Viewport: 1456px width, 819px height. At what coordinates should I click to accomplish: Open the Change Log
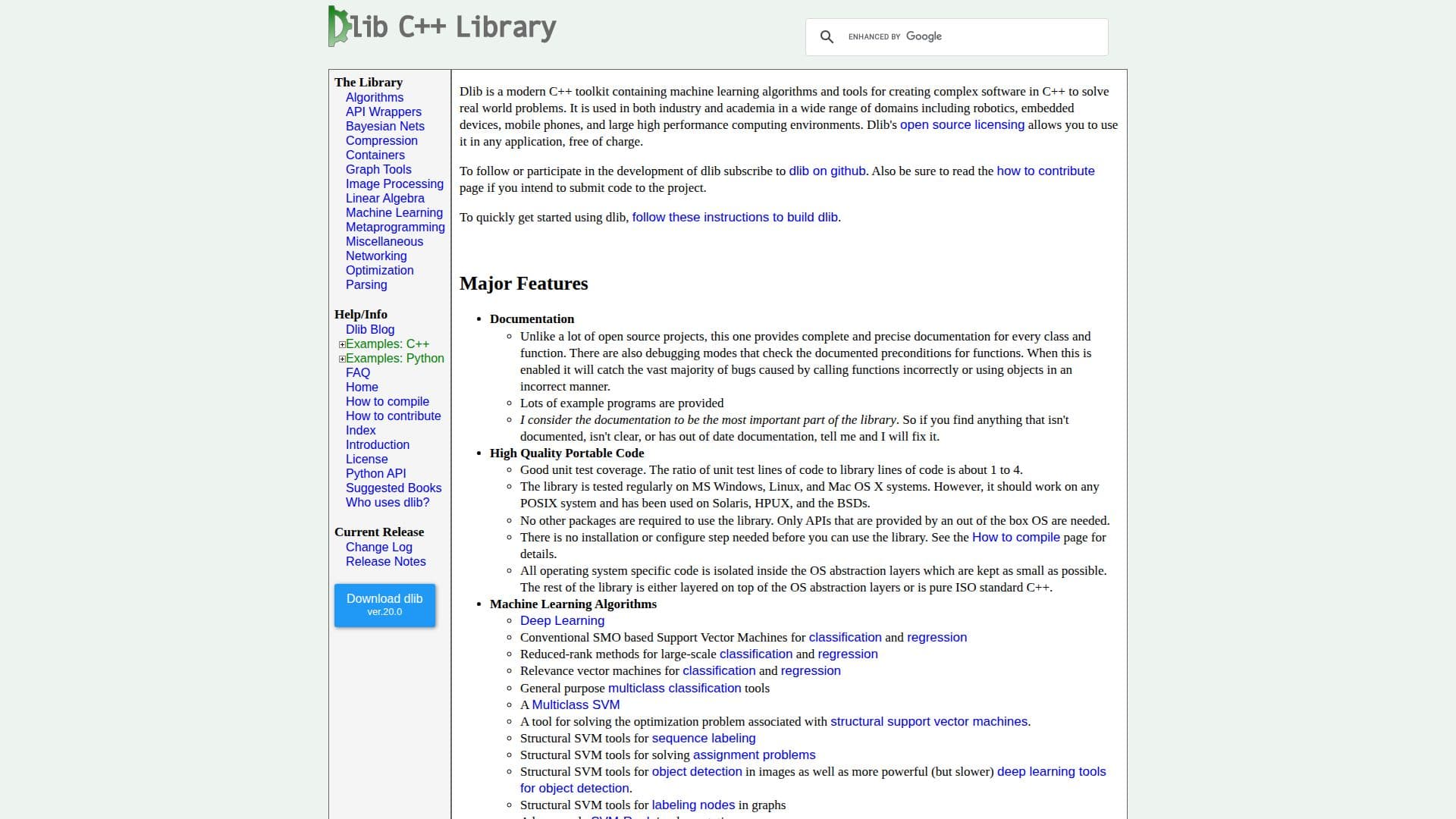pos(379,547)
